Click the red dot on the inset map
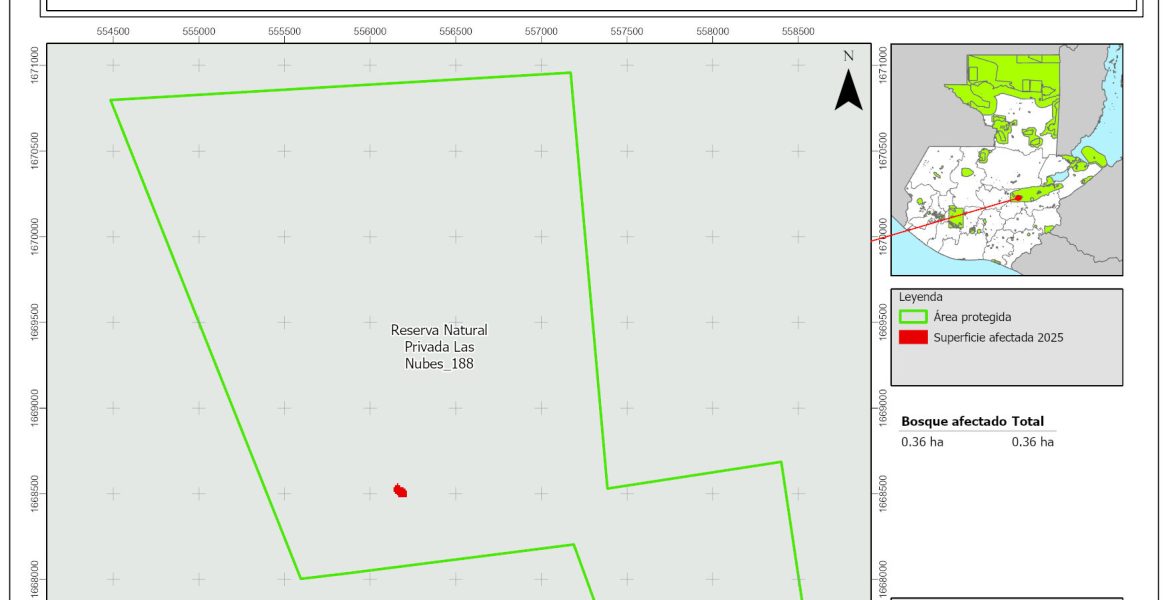1170x600 pixels. 1018,198
